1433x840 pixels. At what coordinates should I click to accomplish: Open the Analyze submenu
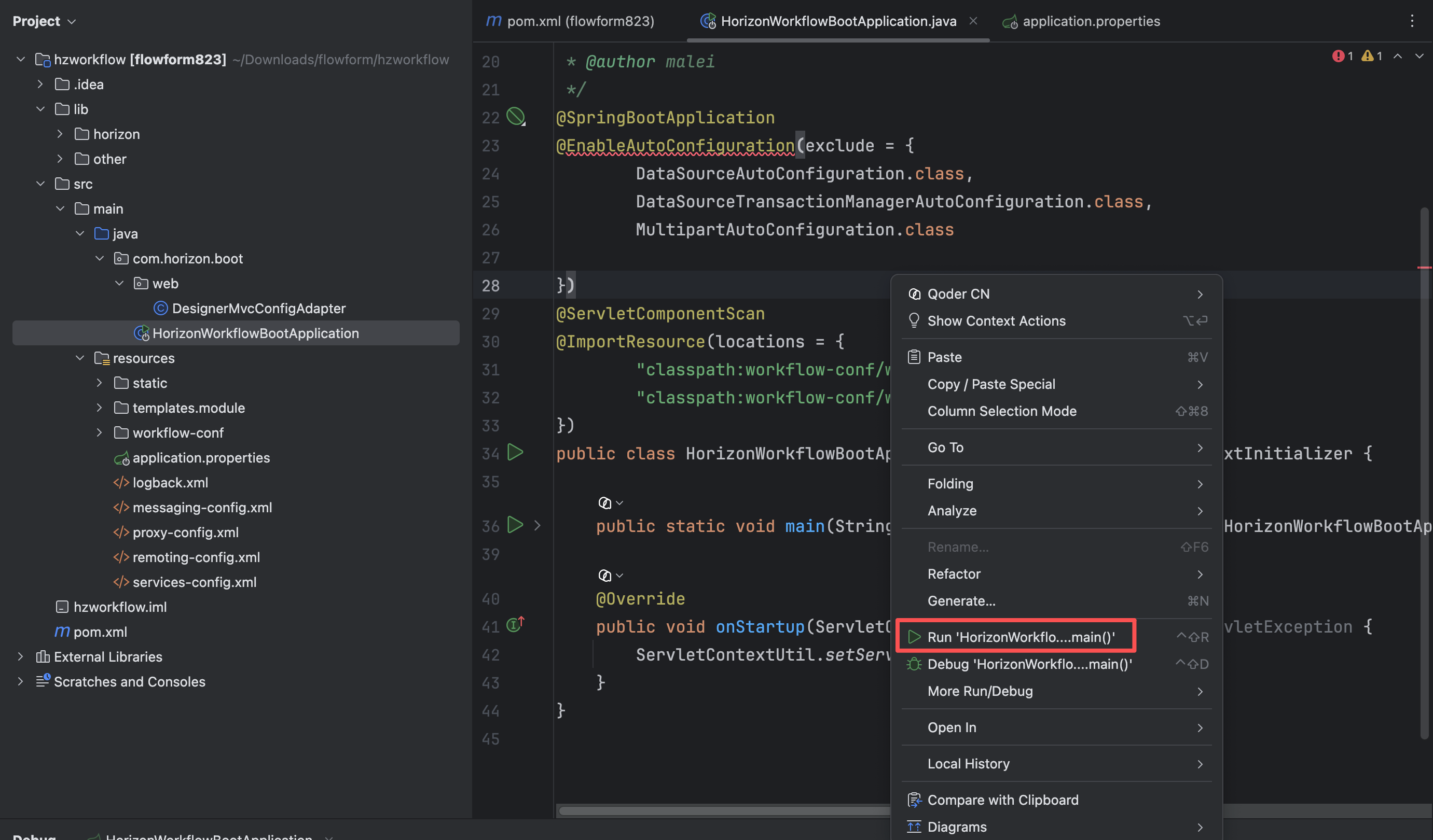pos(1056,510)
